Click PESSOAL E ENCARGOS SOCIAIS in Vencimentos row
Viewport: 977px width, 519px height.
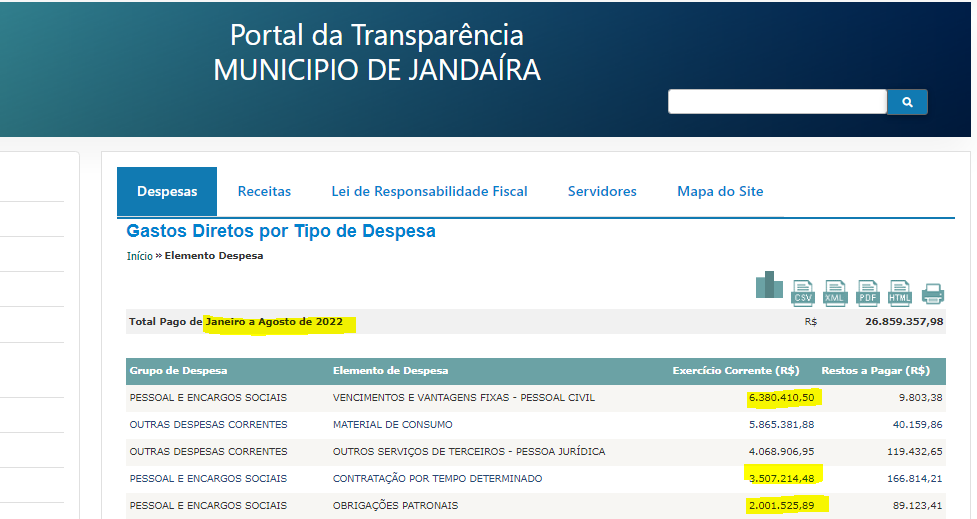[x=208, y=398]
